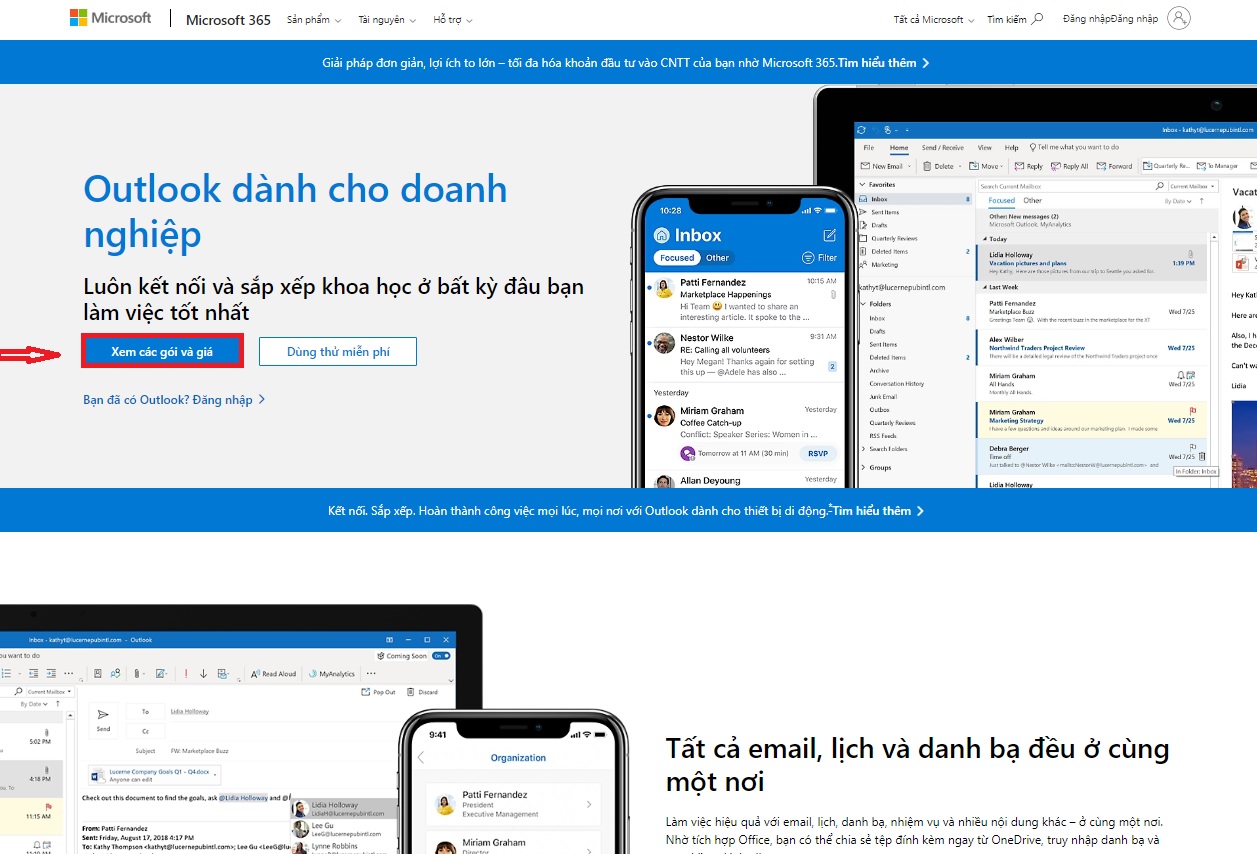Image resolution: width=1257 pixels, height=854 pixels.
Task: Click Miriam Graham avatar on hero phone
Action: [x=664, y=415]
